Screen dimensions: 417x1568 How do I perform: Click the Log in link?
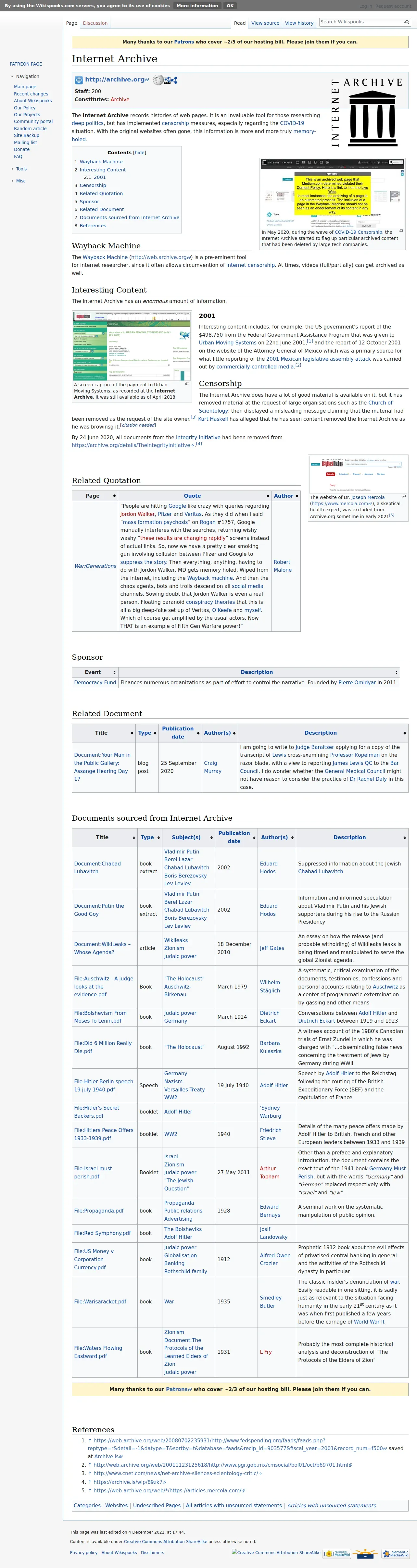[365, 6]
